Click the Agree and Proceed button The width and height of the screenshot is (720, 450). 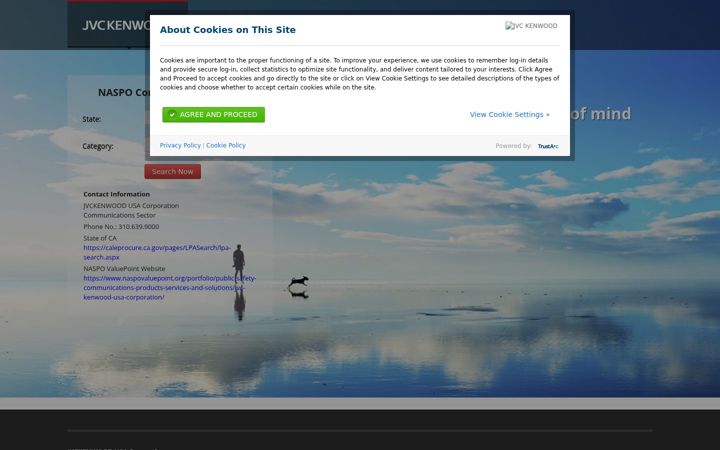[x=214, y=115]
